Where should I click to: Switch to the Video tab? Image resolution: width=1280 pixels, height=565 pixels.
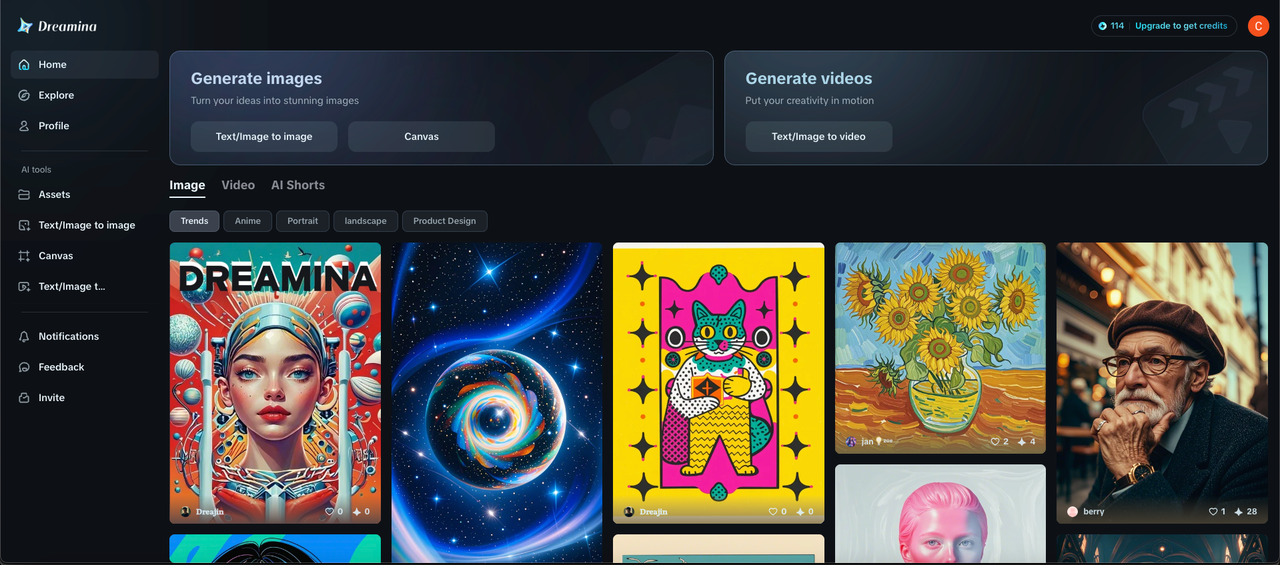tap(238, 185)
